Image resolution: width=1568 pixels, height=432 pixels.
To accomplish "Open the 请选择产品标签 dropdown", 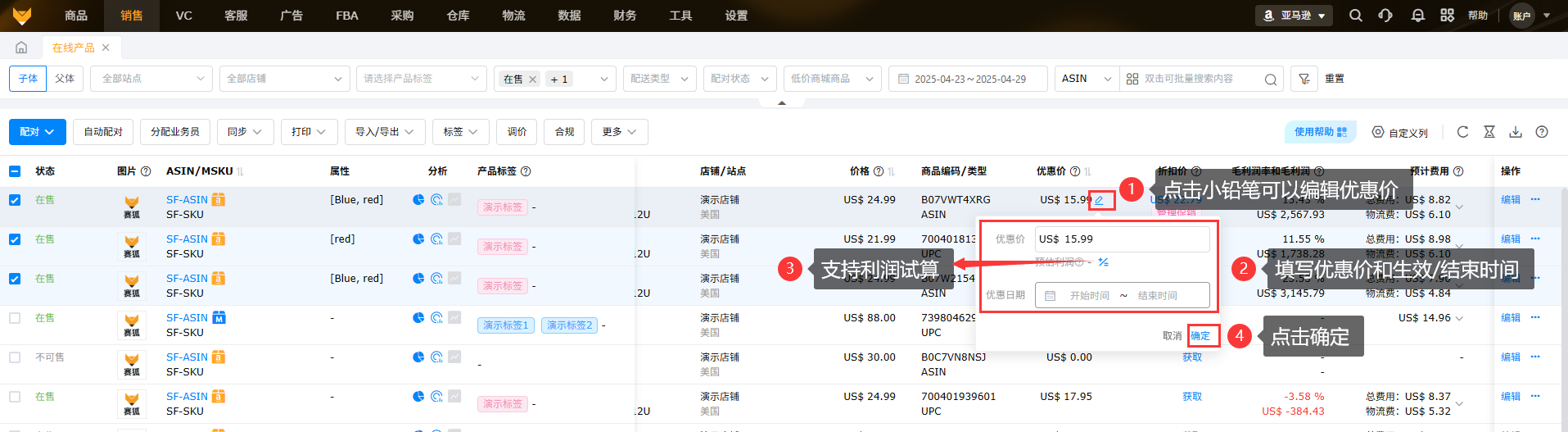I will coord(422,79).
